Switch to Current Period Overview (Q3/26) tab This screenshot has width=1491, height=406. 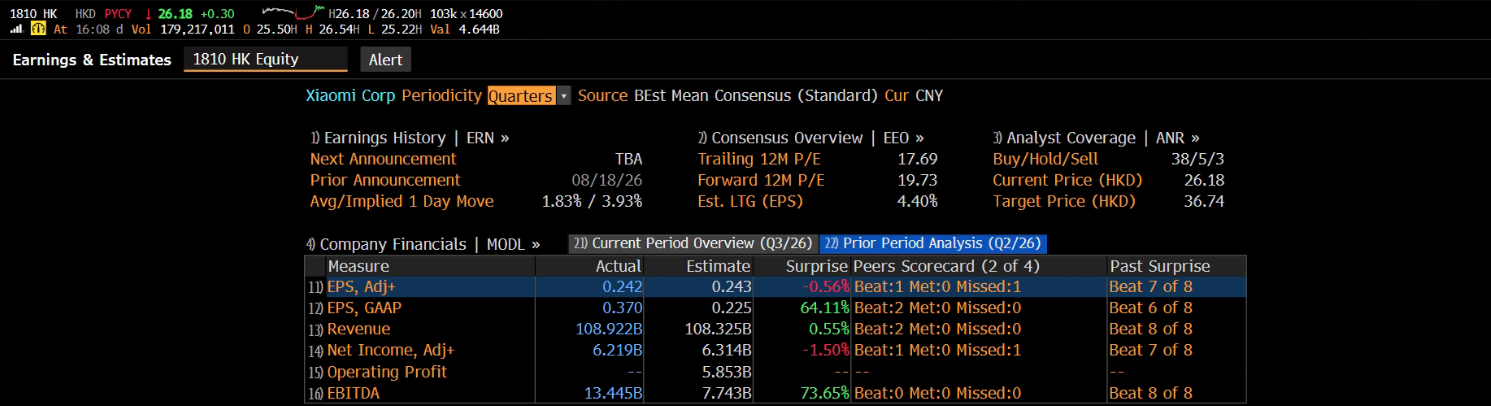(693, 243)
